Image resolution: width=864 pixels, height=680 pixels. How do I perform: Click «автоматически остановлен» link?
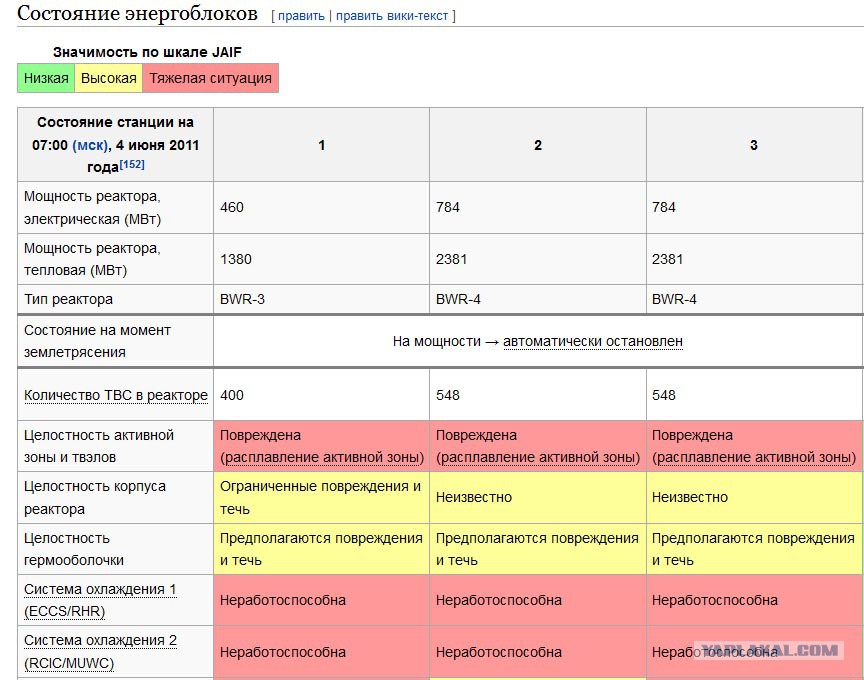point(592,342)
